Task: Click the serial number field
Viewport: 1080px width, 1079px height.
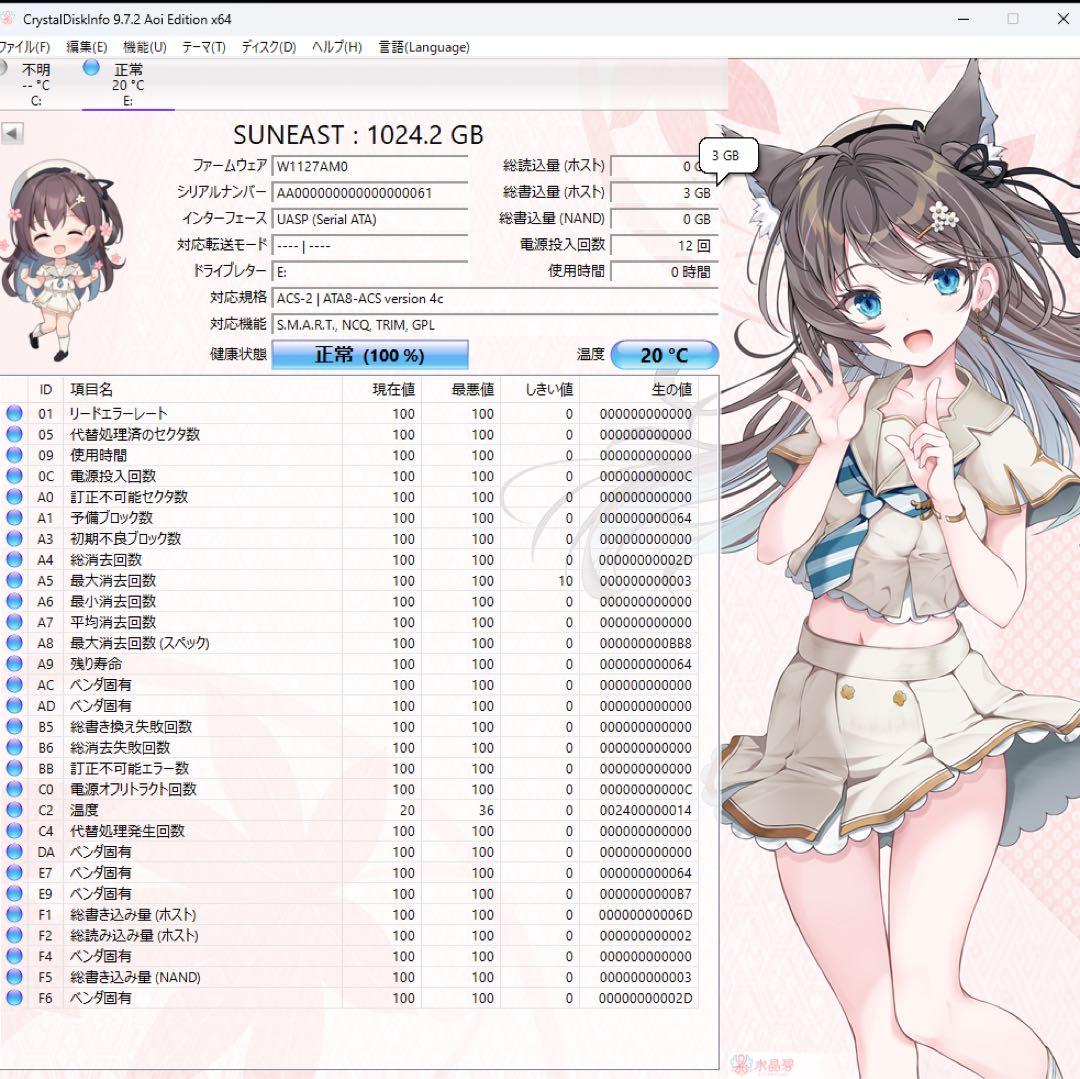Action: [369, 193]
